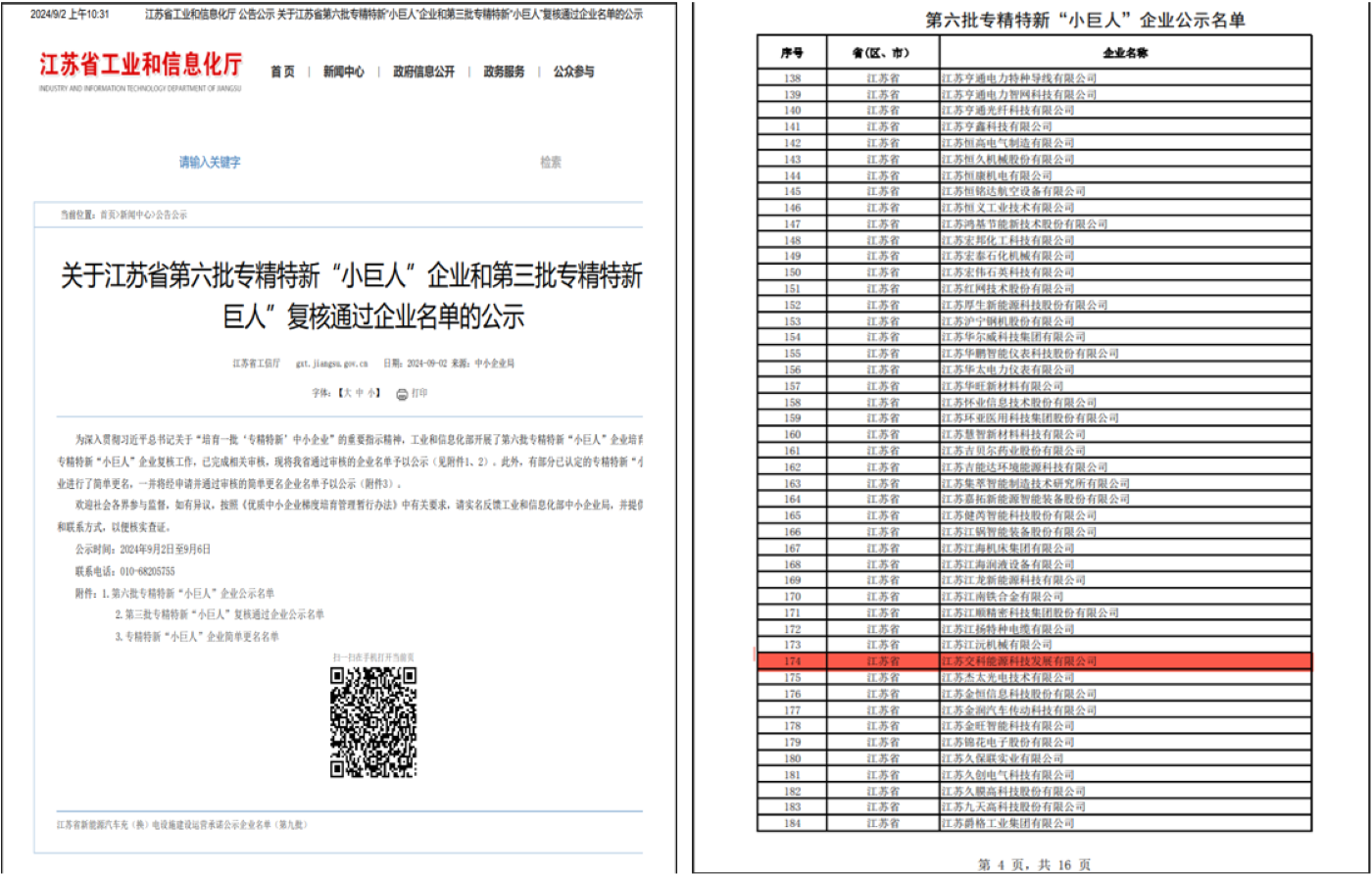This screenshot has height=875, width=1372.
Task: Click cell 江苏江海机床集团有限公司
Action: (1125, 548)
